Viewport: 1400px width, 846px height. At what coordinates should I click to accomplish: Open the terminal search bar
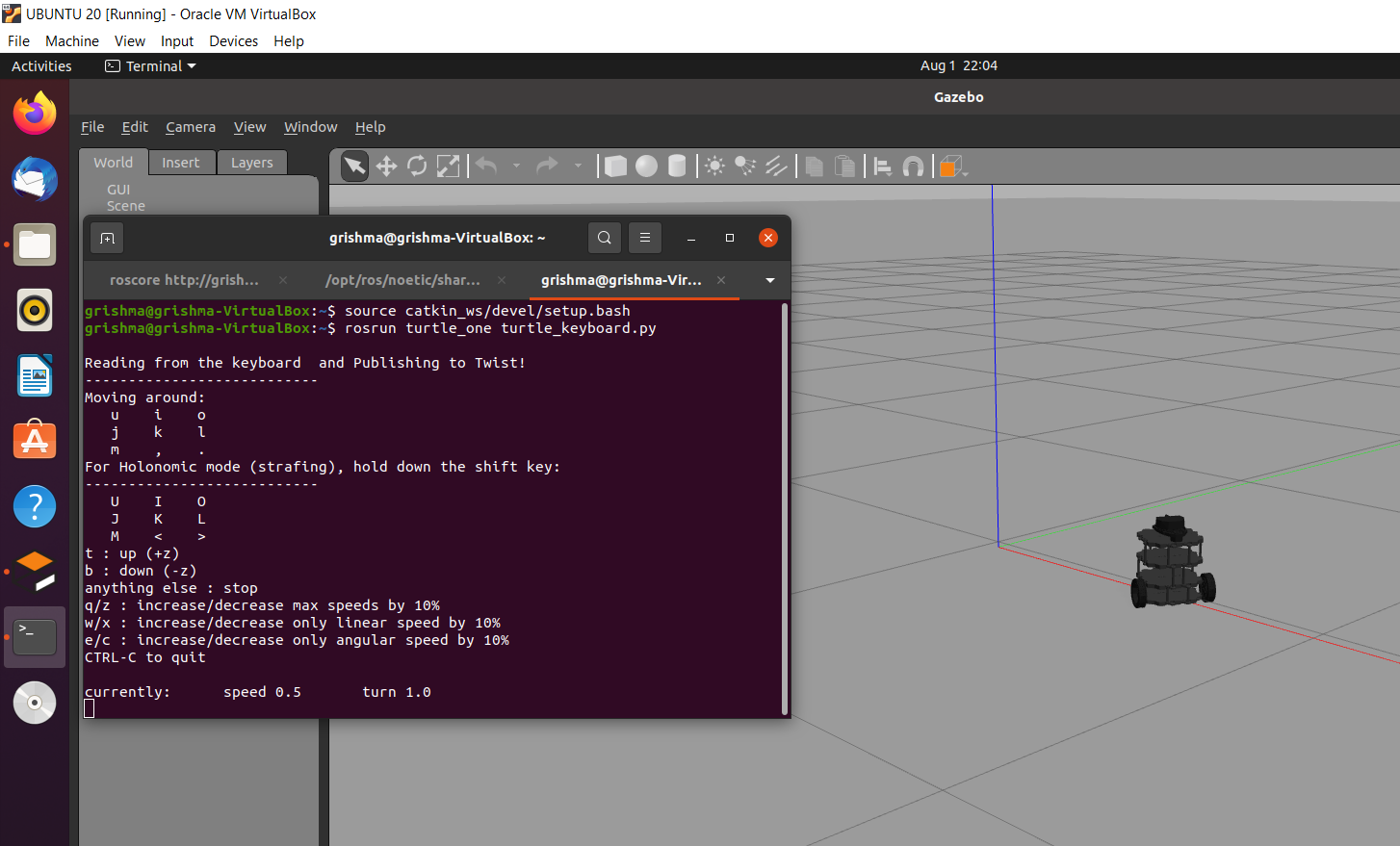pos(605,237)
